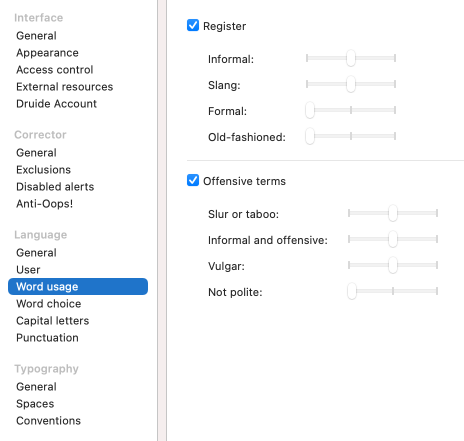Switch to Word choice settings
This screenshot has height=441, width=464.
coord(49,304)
